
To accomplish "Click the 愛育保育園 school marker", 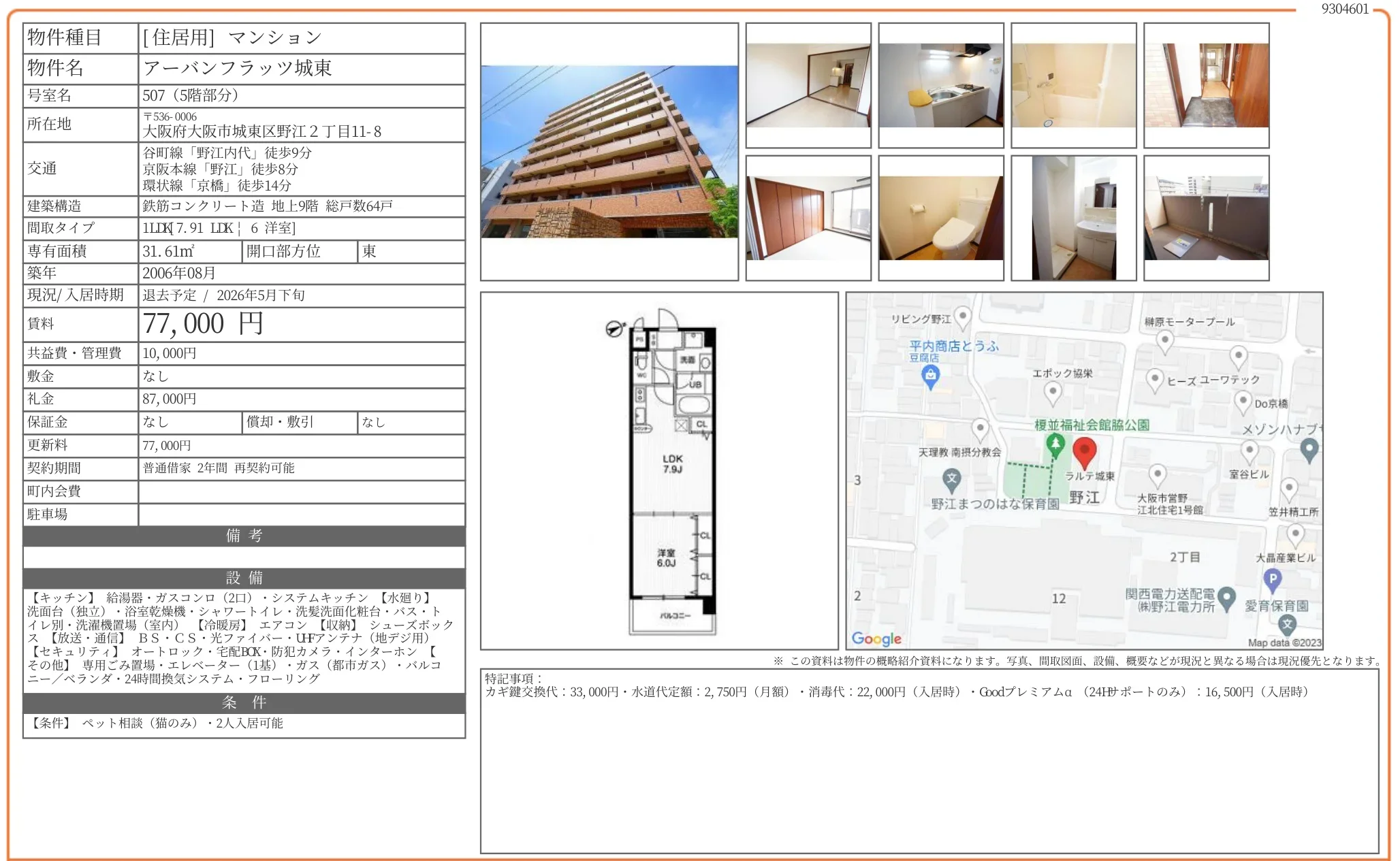I will [1287, 623].
